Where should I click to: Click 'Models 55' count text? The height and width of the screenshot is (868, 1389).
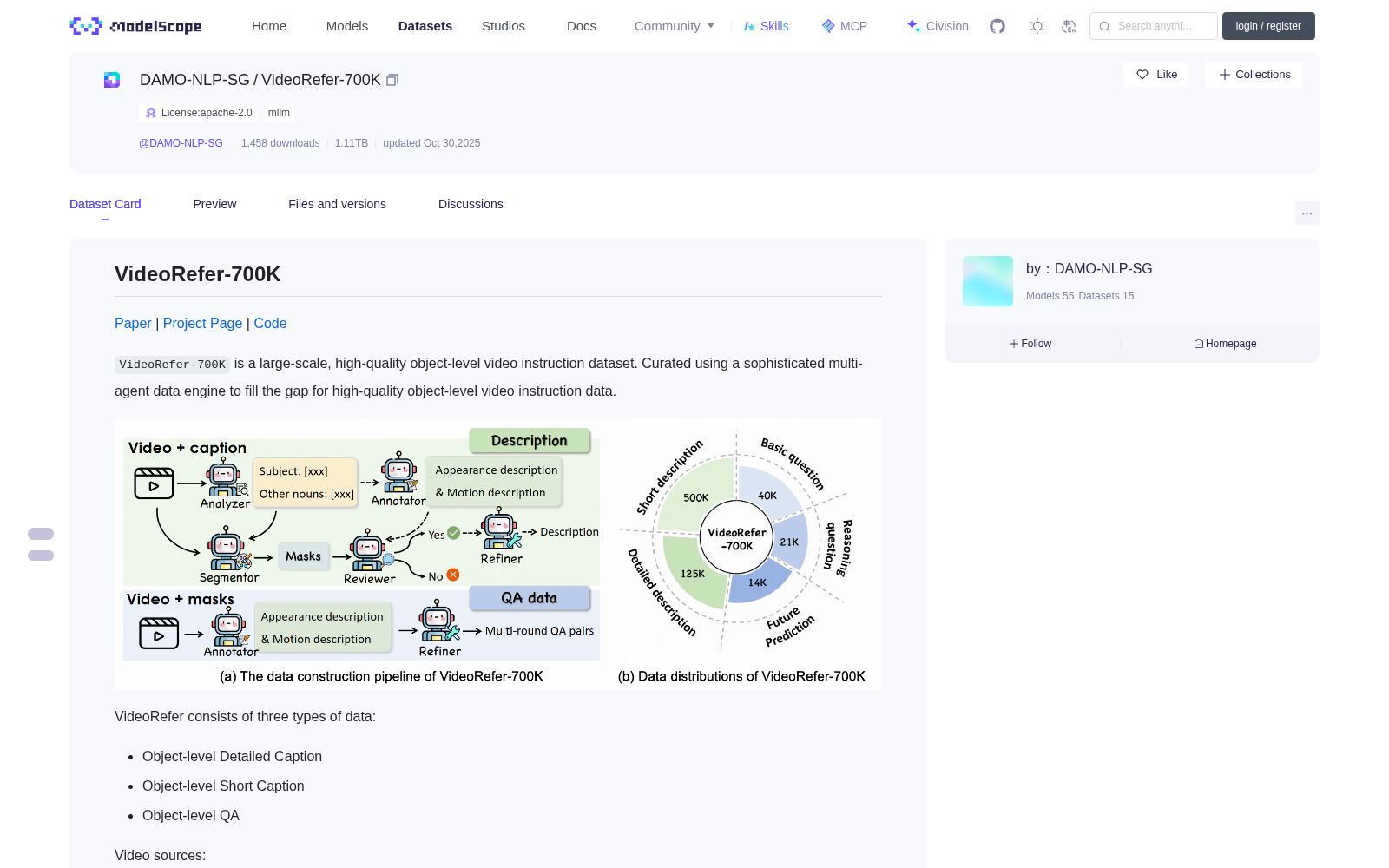[x=1050, y=296]
